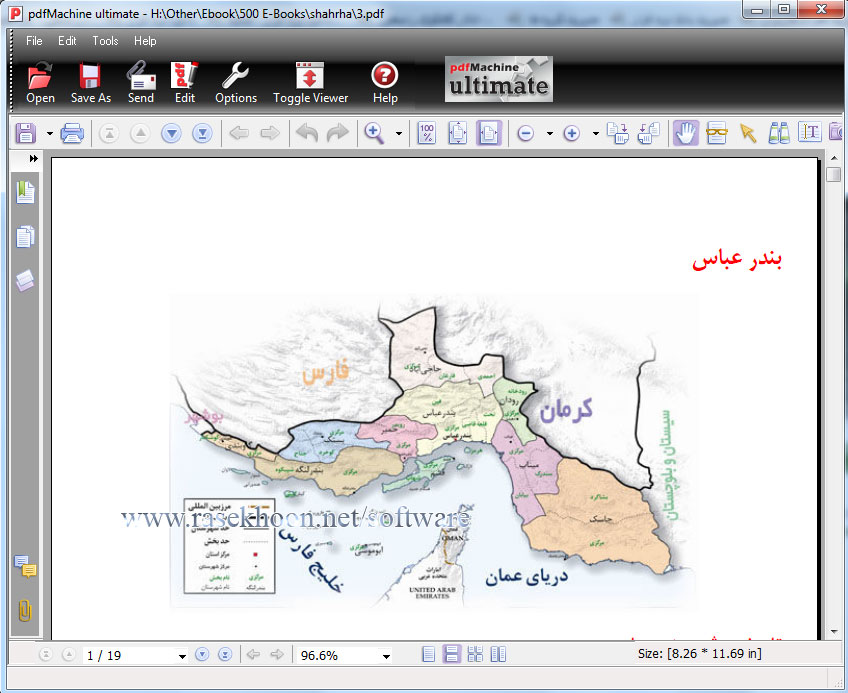
Task: Click the print icon in the viewer toolbar
Action: click(x=72, y=133)
